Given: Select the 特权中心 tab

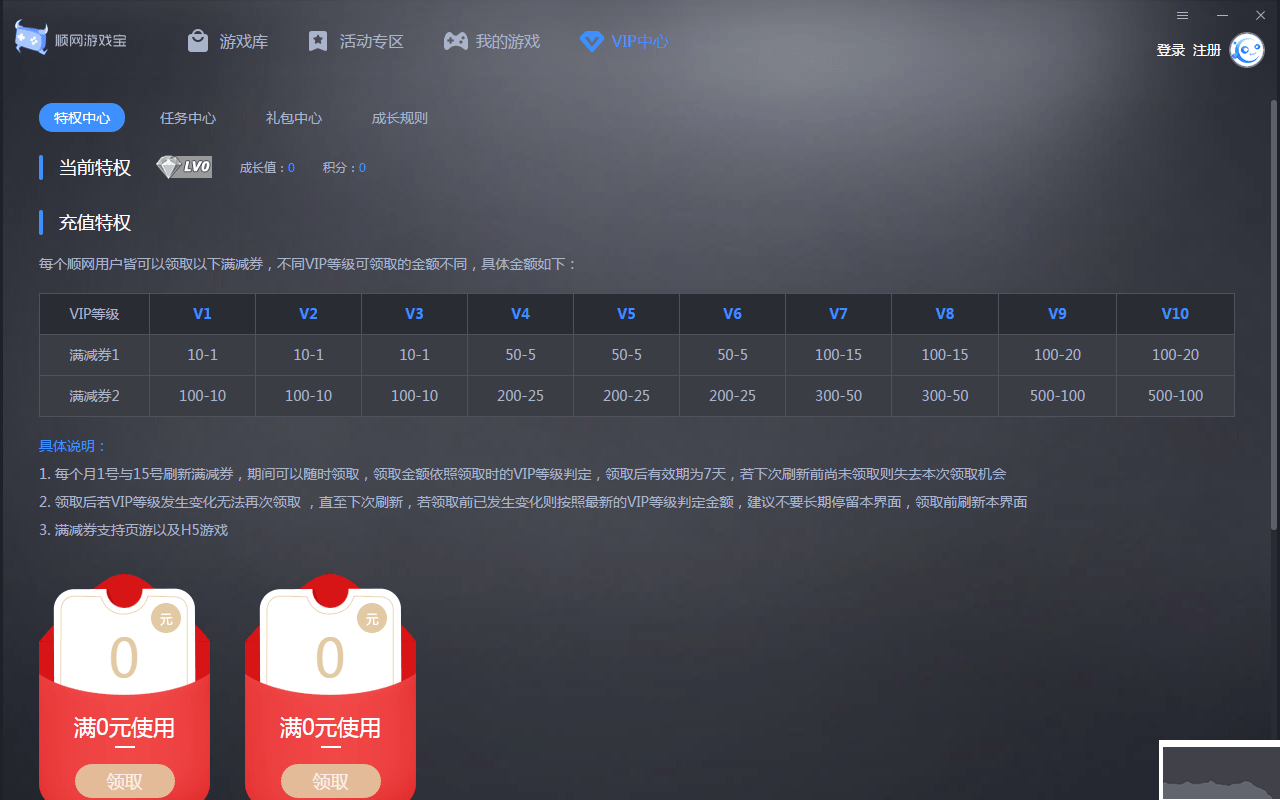Looking at the screenshot, I should pos(81,117).
